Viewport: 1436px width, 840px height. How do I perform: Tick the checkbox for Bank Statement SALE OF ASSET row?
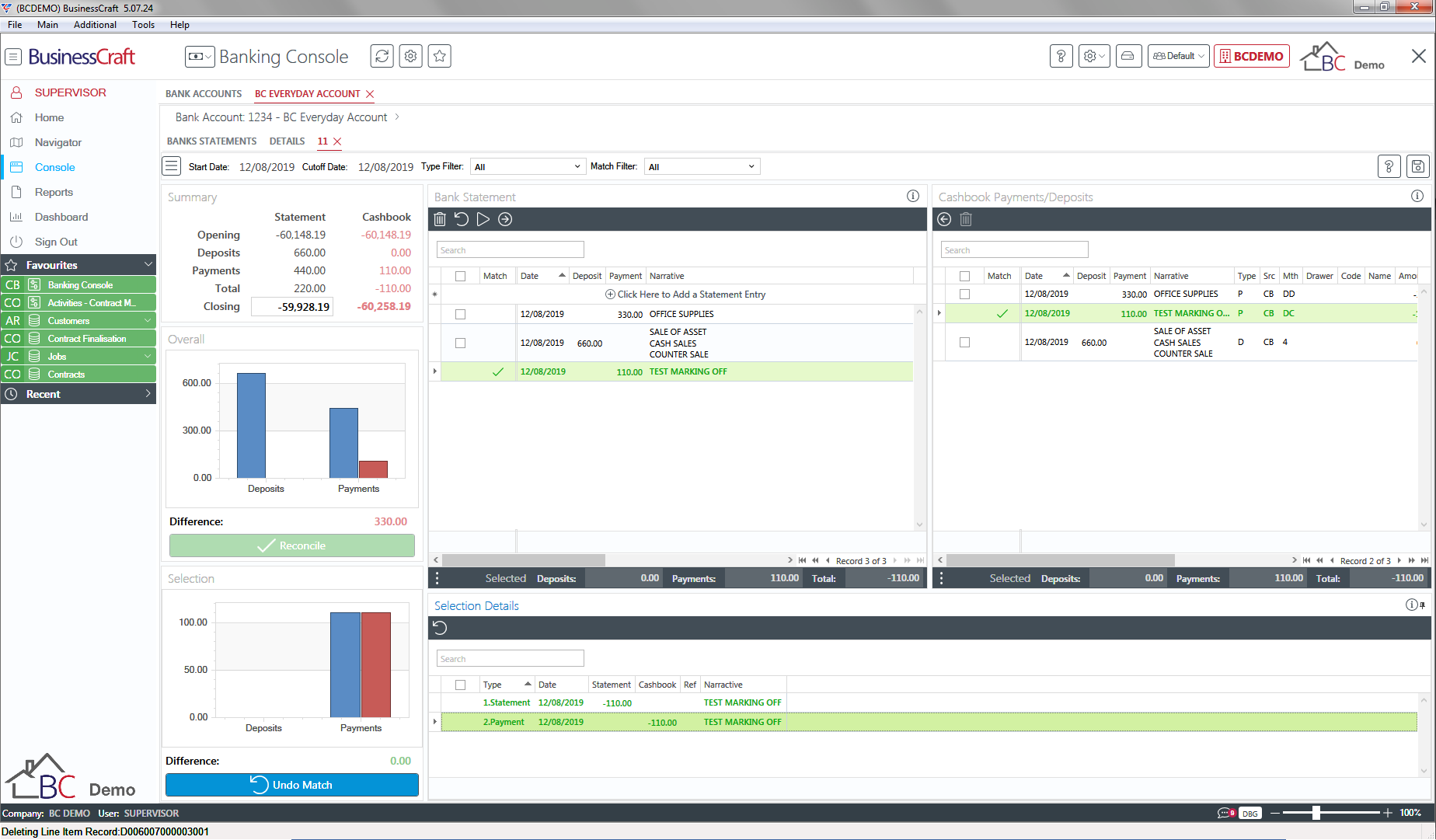click(460, 343)
